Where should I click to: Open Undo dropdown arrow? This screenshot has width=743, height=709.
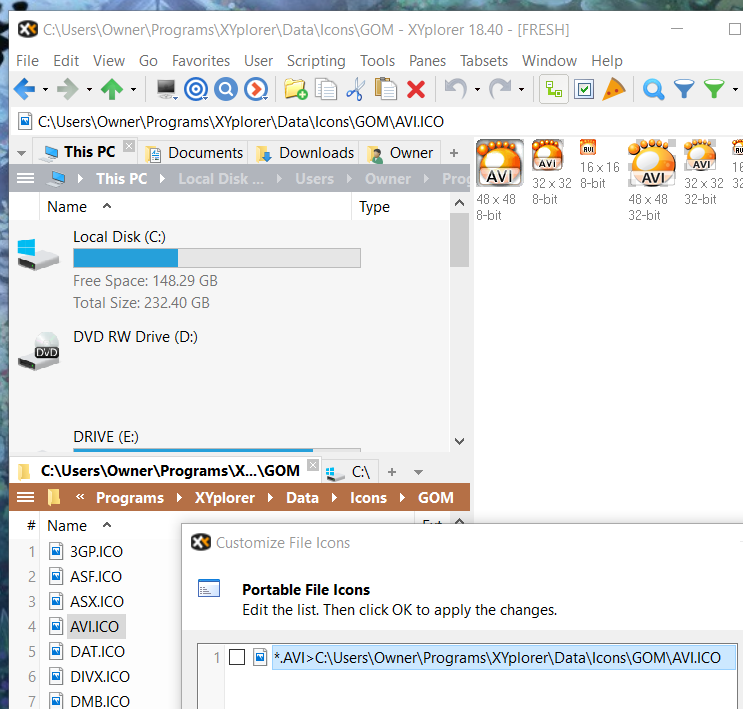point(477,90)
